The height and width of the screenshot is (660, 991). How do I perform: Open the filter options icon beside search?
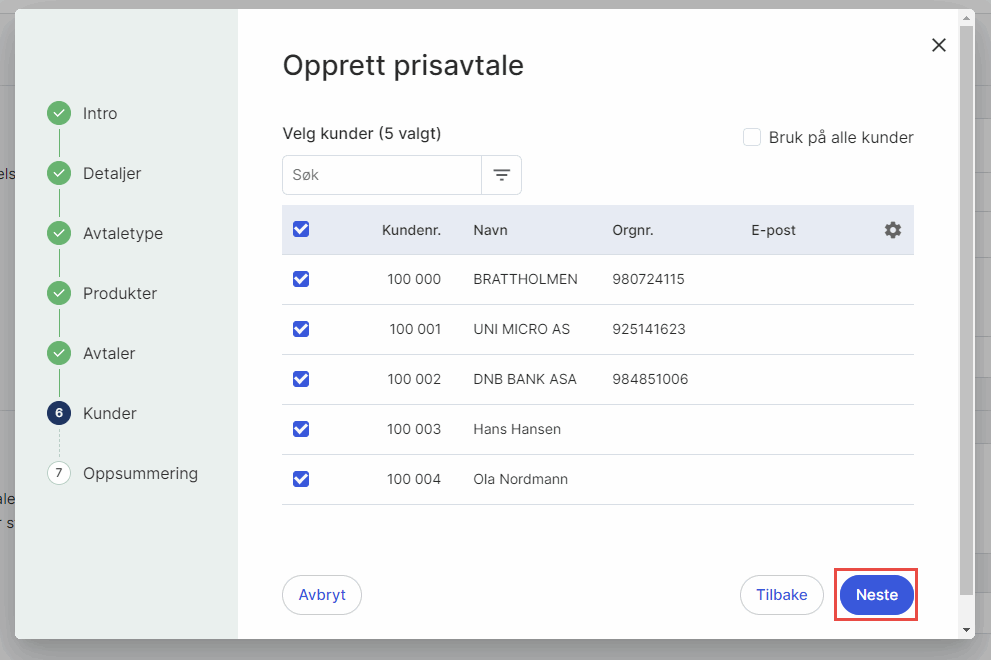501,175
